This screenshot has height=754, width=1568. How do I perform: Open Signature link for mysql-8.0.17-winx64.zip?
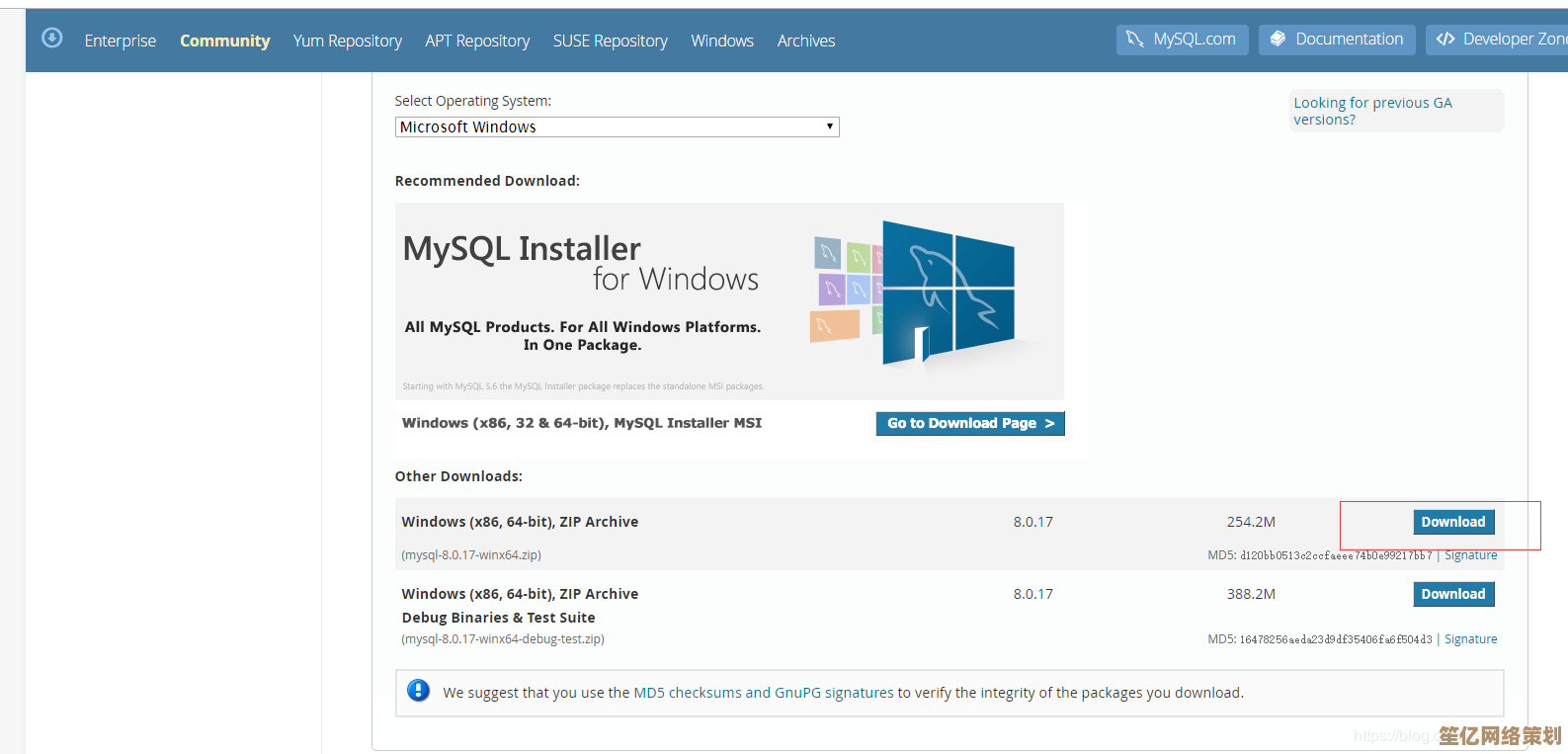click(1470, 555)
